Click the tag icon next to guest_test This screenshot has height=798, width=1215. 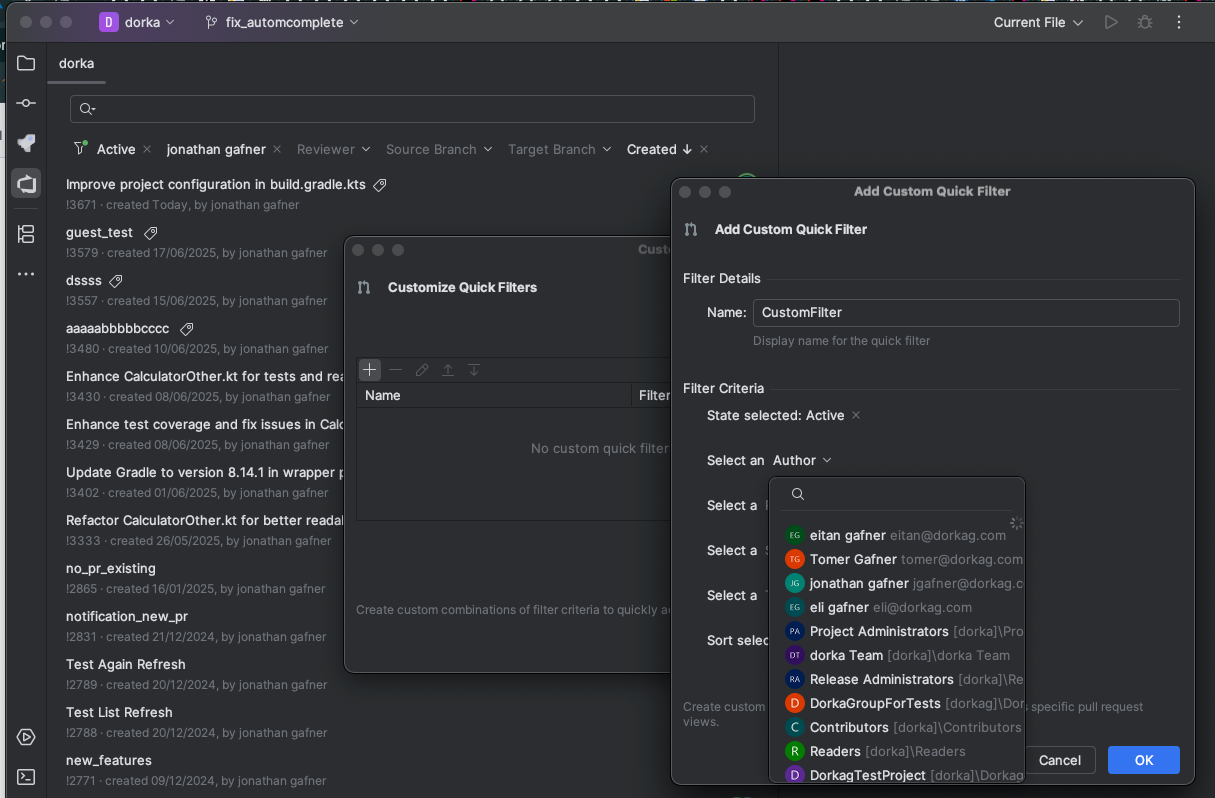(x=151, y=233)
